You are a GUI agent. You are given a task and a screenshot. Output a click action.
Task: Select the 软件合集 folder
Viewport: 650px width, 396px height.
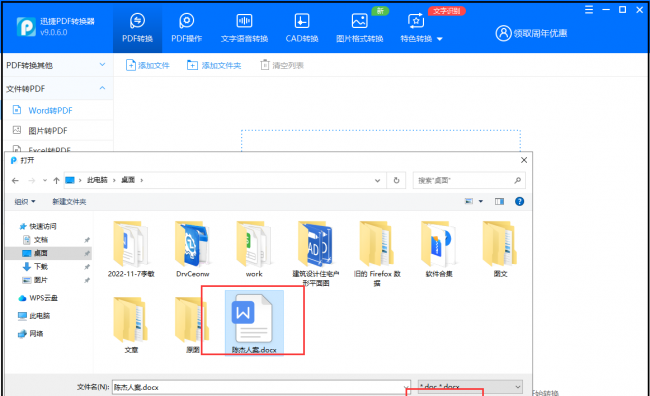(x=439, y=250)
